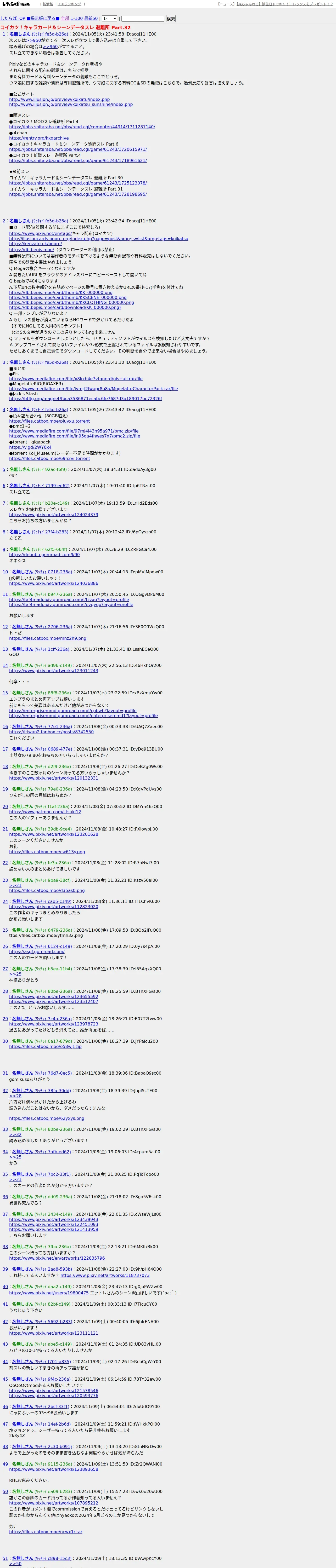Screen dimensions: 336x1568
Task: Show all posts with 全部 link
Action: pos(65,19)
